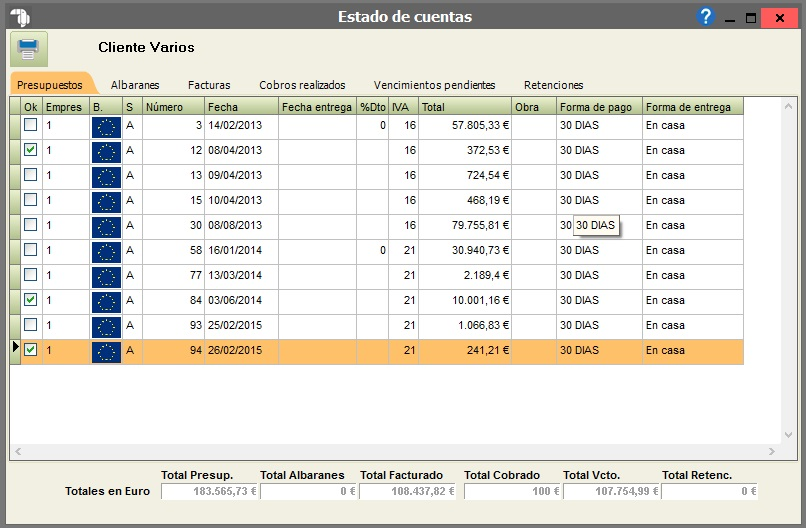Screen dimensions: 806x528
Task: Click the EU flag in presupuesto 30 row
Action: click(x=106, y=227)
